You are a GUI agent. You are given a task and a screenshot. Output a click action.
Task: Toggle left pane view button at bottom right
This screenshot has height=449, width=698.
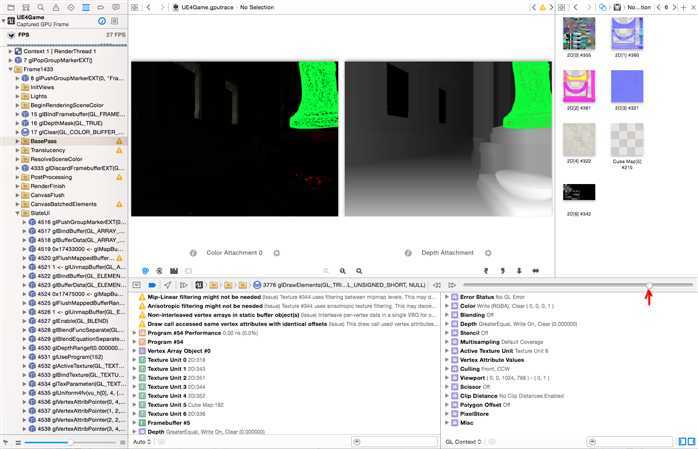point(682,441)
